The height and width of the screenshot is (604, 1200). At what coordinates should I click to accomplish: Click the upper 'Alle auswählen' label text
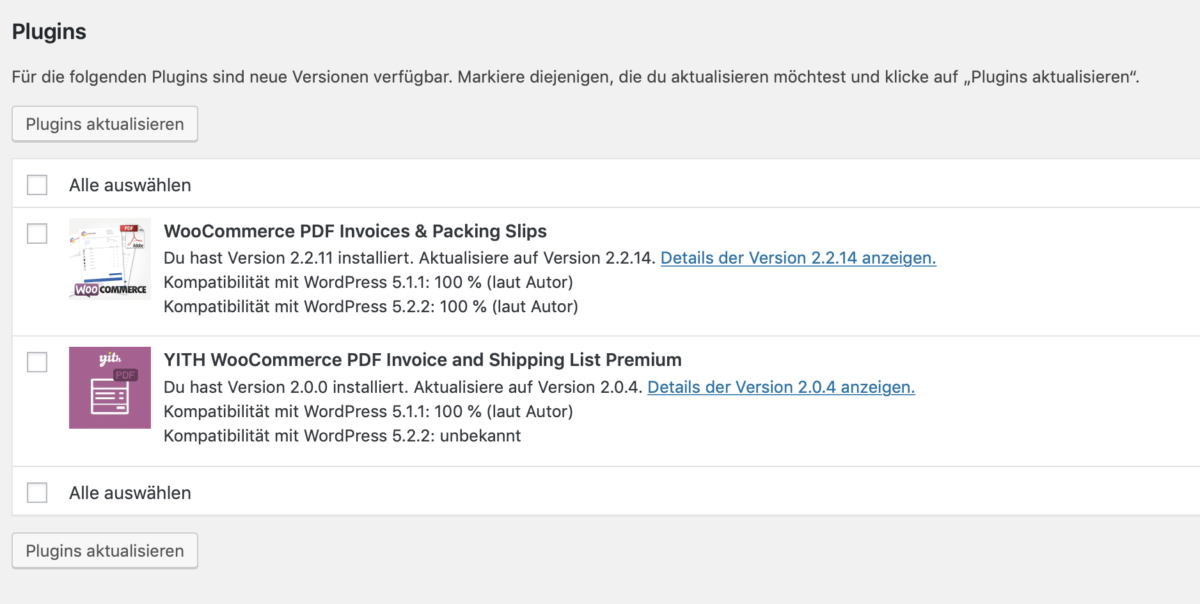tap(130, 185)
